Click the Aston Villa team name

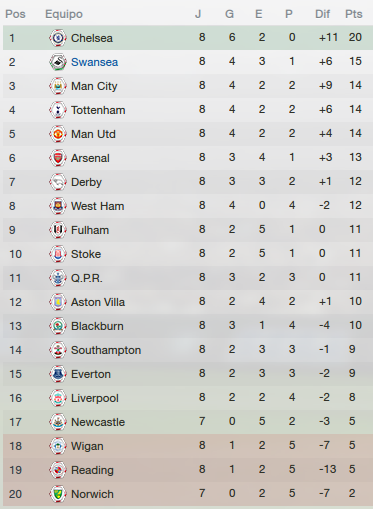[x=98, y=302]
